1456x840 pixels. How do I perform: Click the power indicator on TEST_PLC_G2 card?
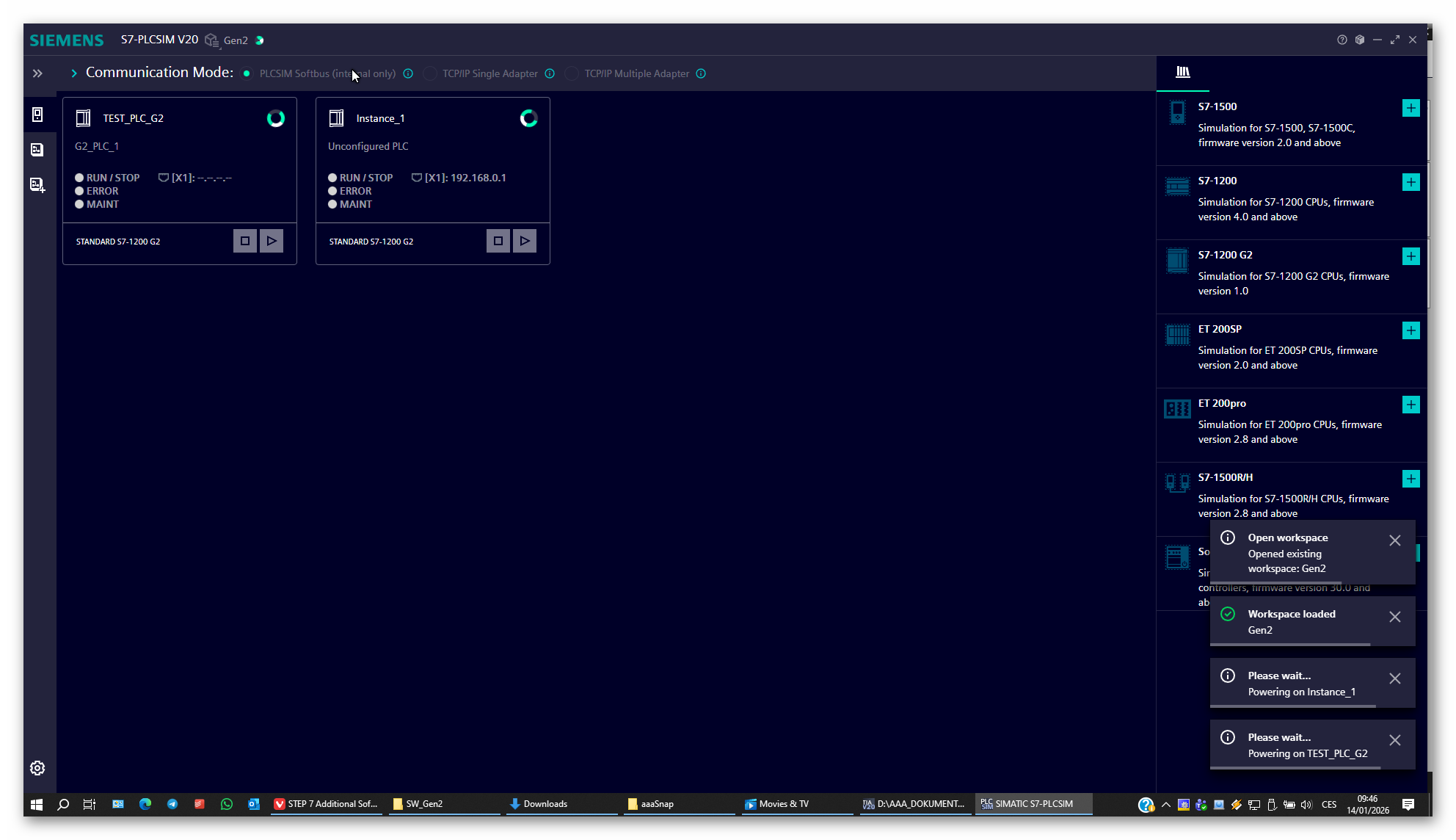pyautogui.click(x=275, y=118)
